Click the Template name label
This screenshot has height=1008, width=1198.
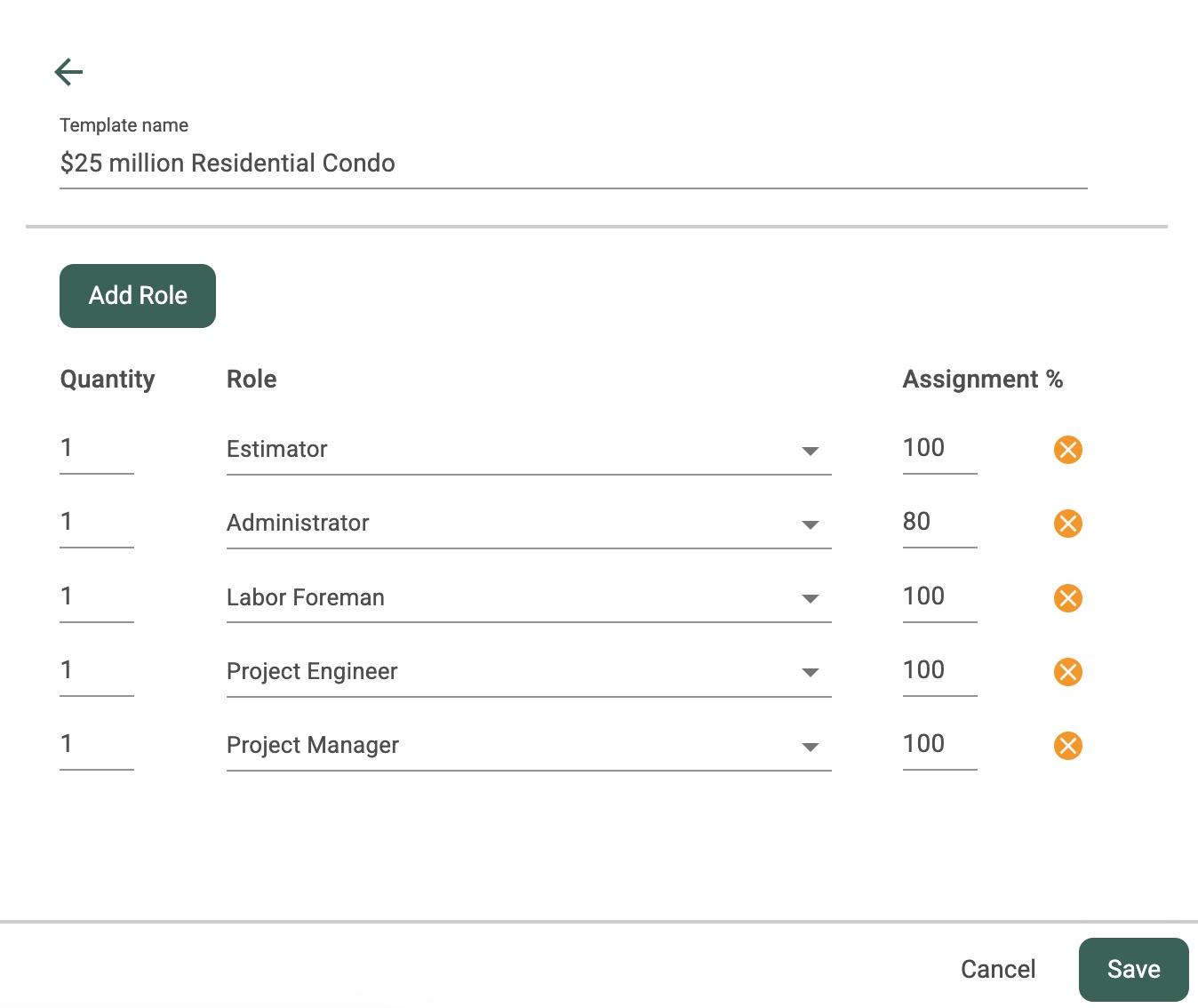point(124,125)
